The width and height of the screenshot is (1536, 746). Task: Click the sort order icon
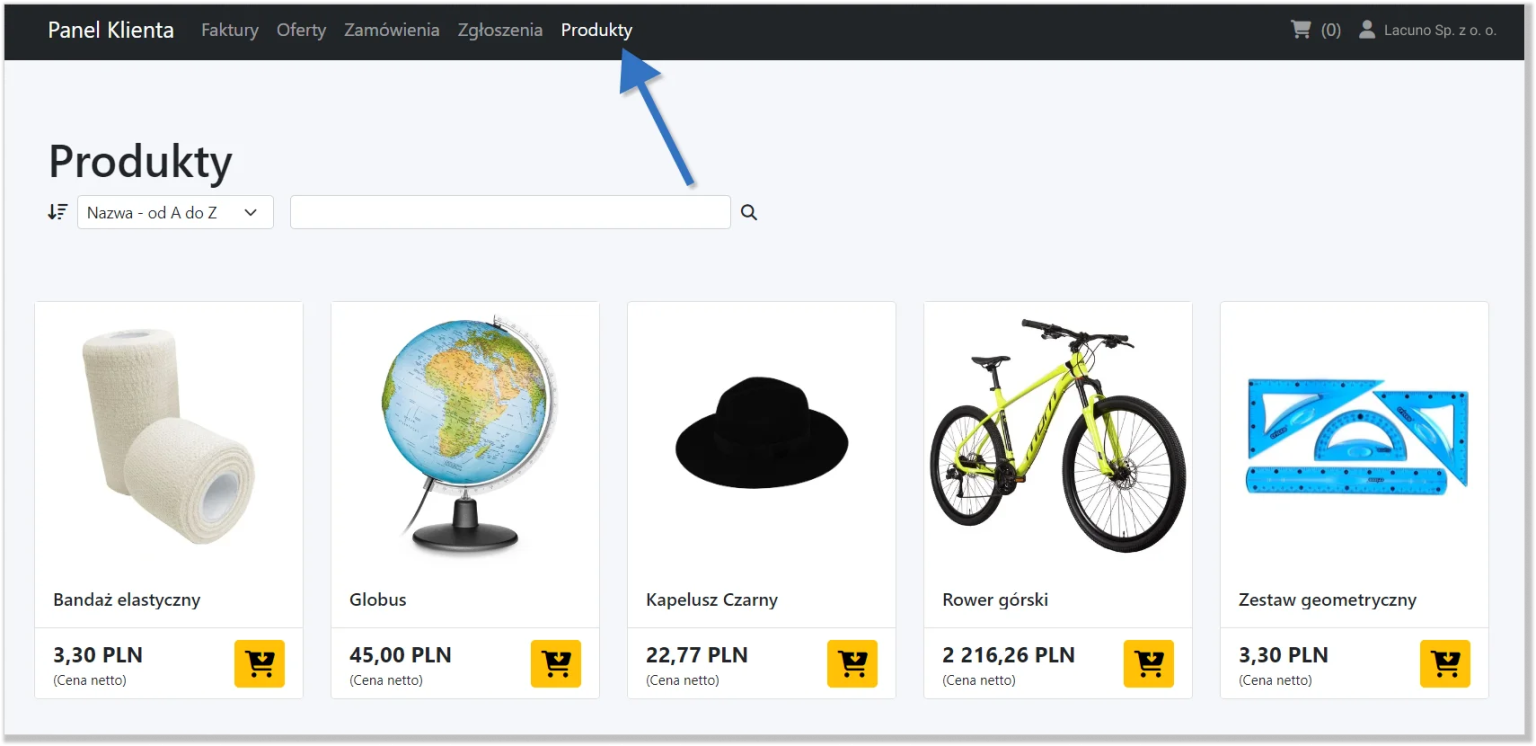pyautogui.click(x=58, y=212)
